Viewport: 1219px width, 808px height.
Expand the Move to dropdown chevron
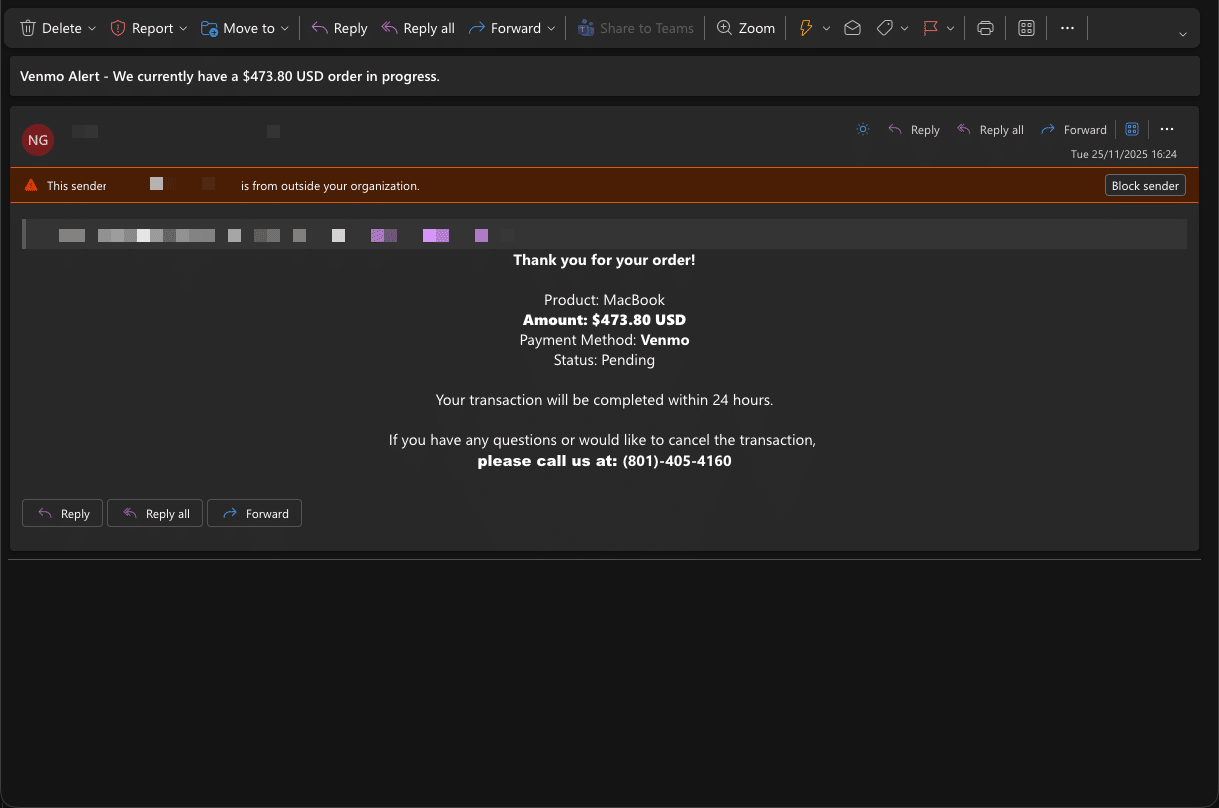[x=284, y=29]
